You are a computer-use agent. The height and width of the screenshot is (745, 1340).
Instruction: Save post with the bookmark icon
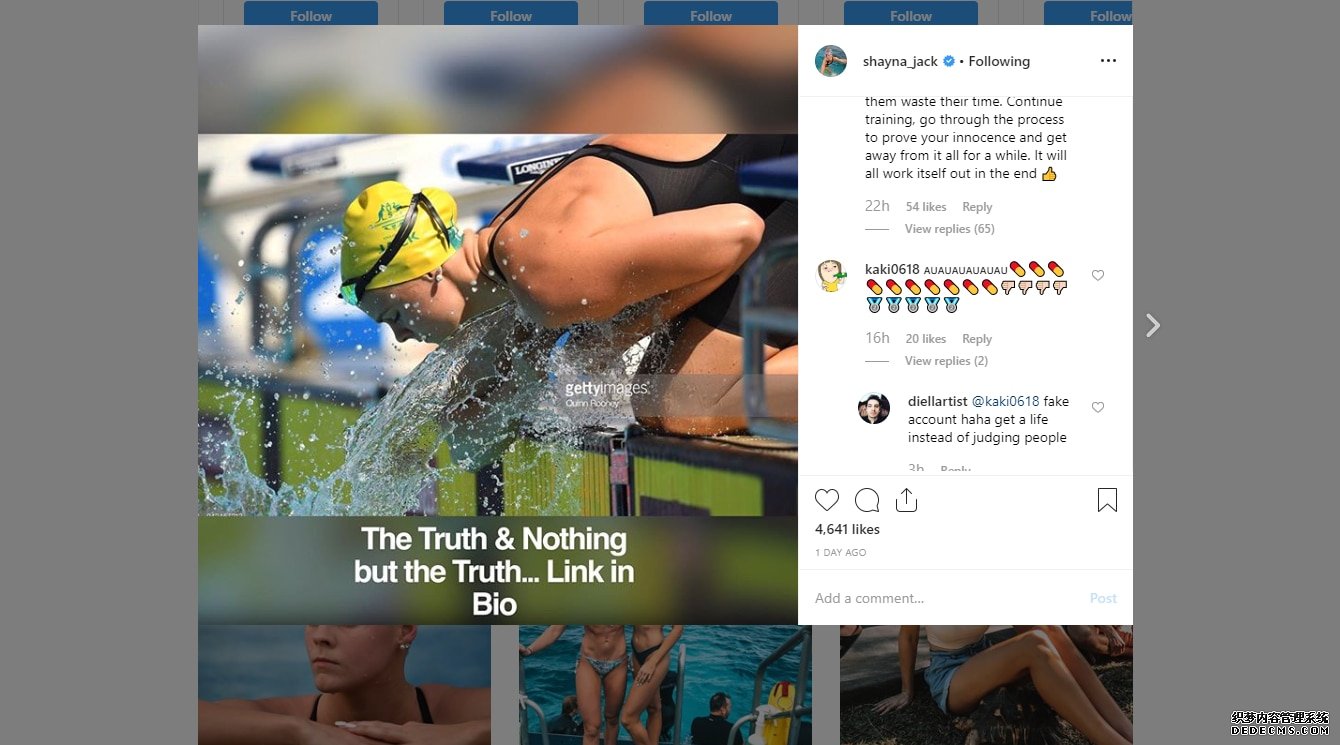click(1107, 500)
